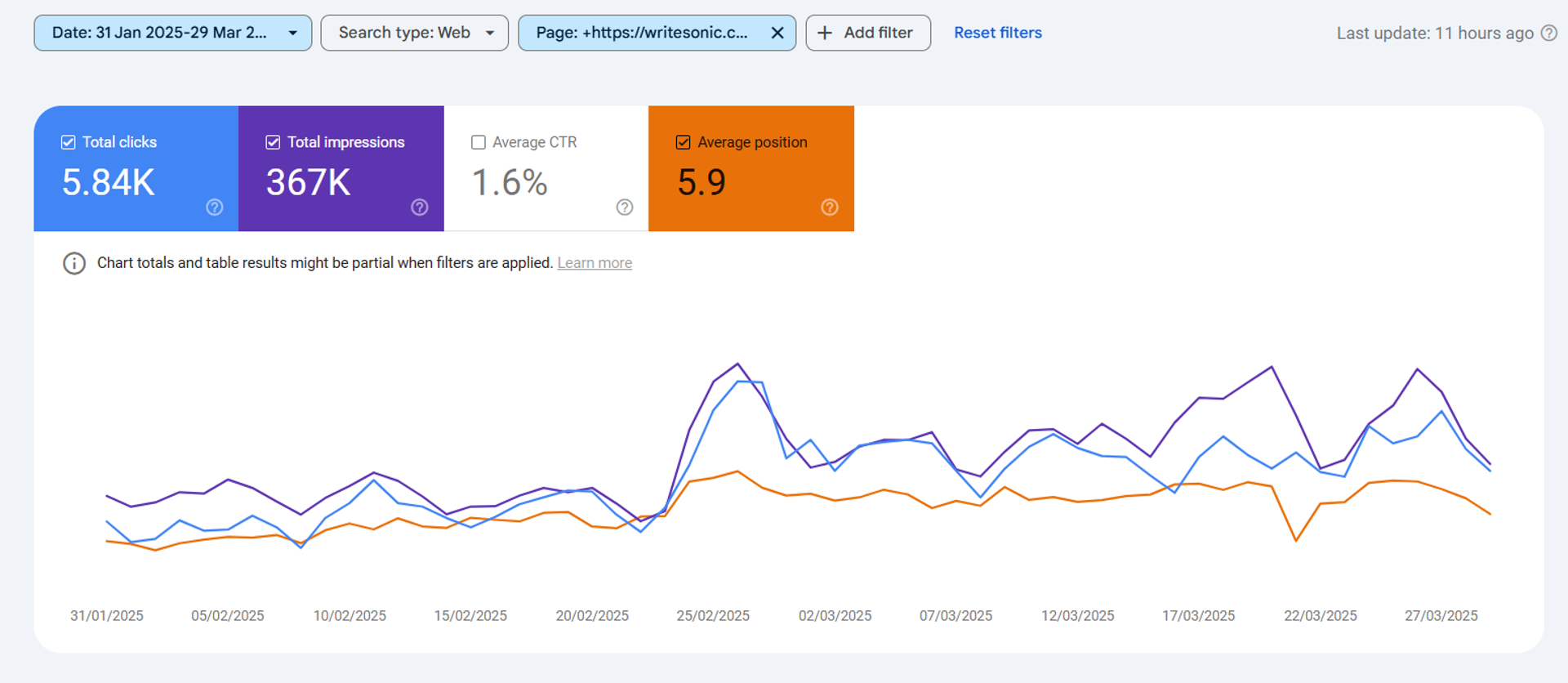Open the Learn more link

(x=595, y=263)
